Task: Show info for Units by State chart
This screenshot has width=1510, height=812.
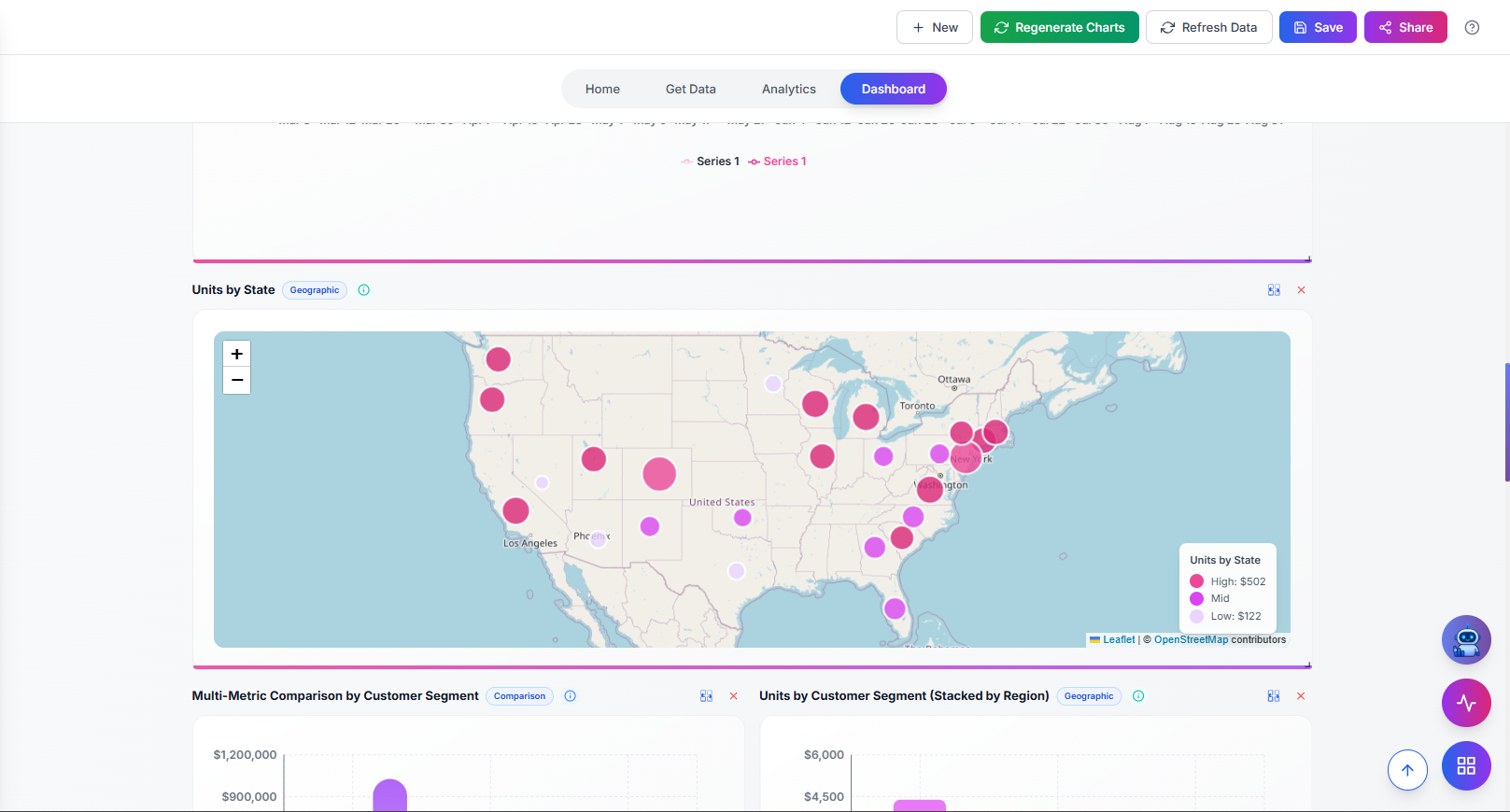Action: click(x=364, y=290)
